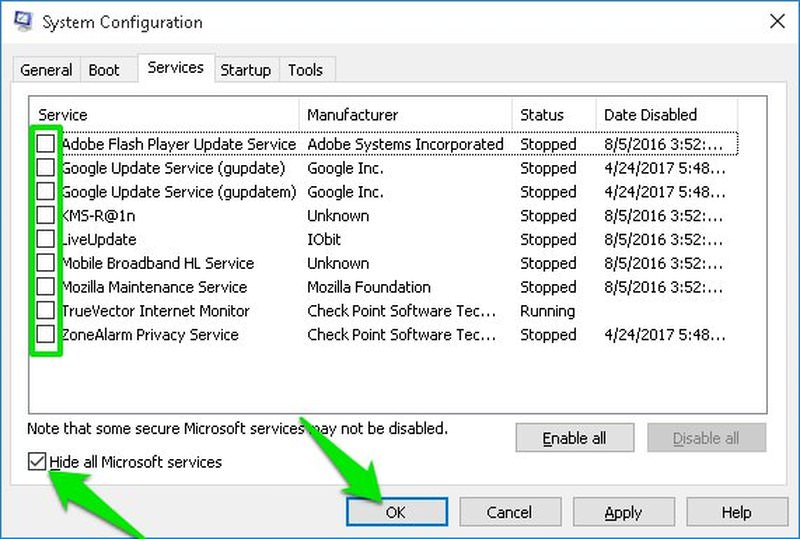Screen dimensions: 800x539
Task: Click the Unknown manufacturer for KMS-R@1n
Action: point(338,216)
